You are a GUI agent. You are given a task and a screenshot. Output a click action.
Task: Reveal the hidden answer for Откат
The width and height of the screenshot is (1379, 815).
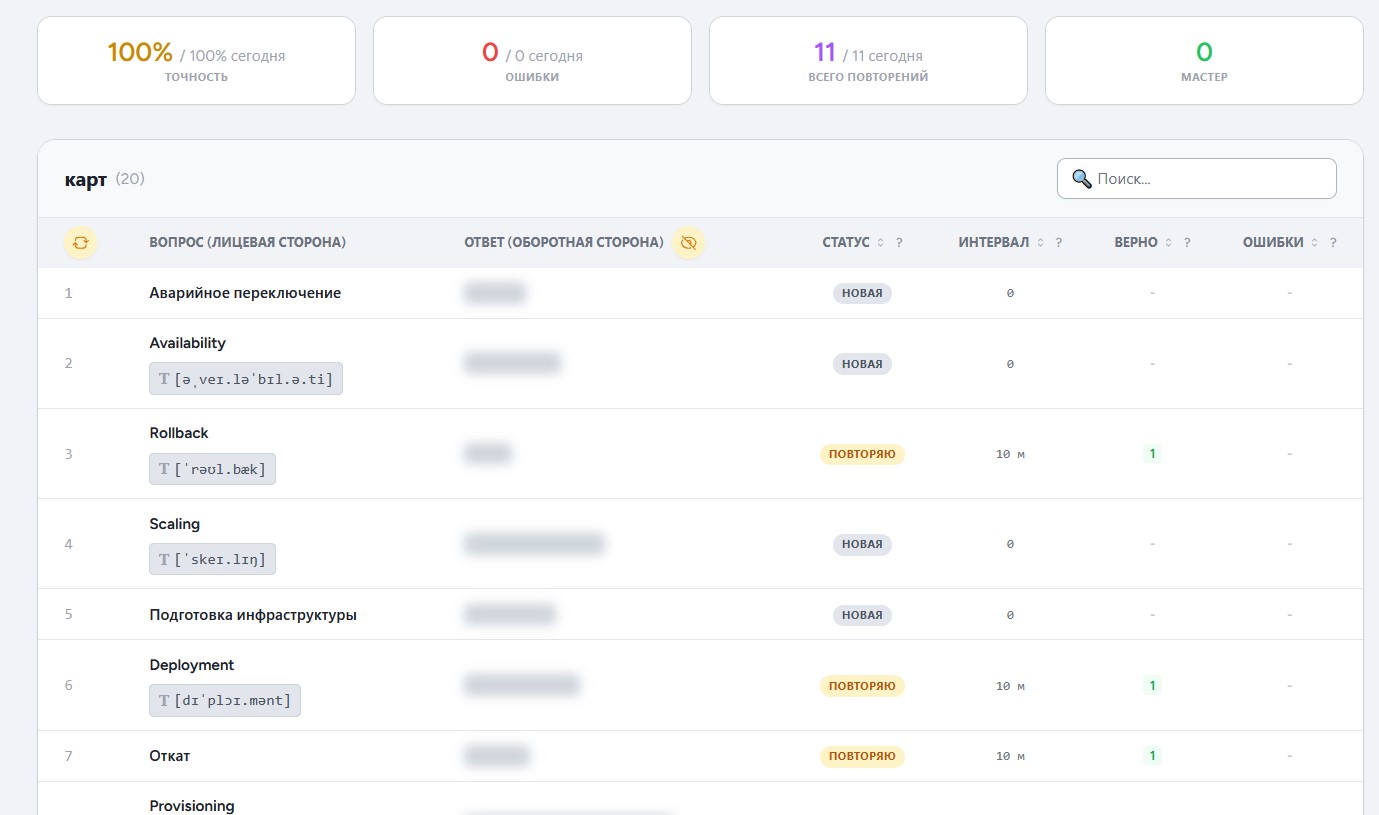click(494, 756)
